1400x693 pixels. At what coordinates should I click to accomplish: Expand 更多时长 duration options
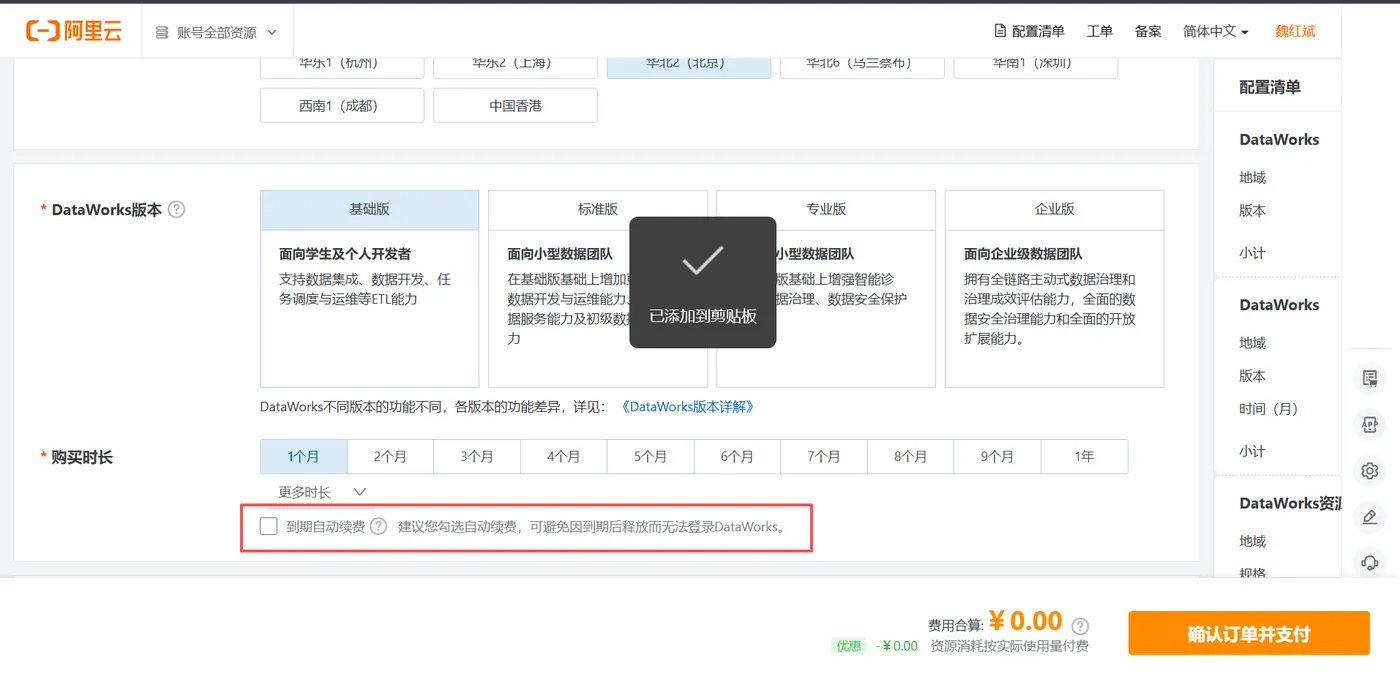[x=322, y=492]
